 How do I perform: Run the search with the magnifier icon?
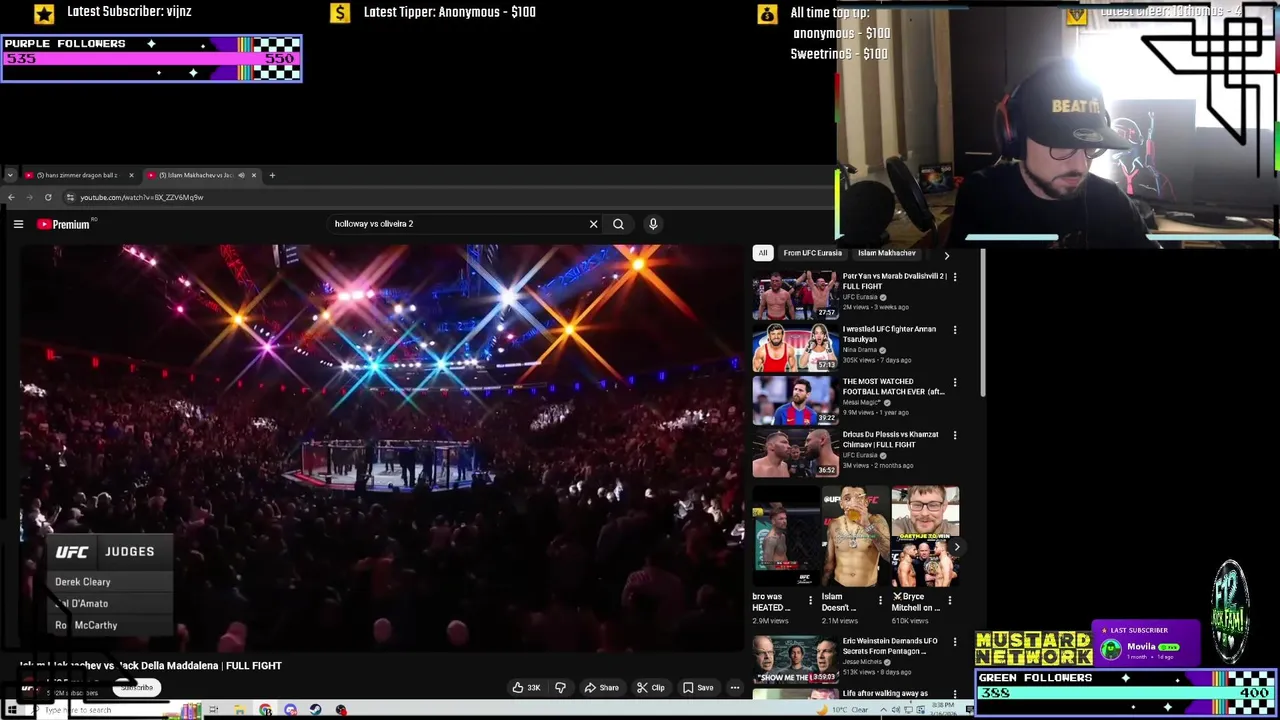pos(618,224)
